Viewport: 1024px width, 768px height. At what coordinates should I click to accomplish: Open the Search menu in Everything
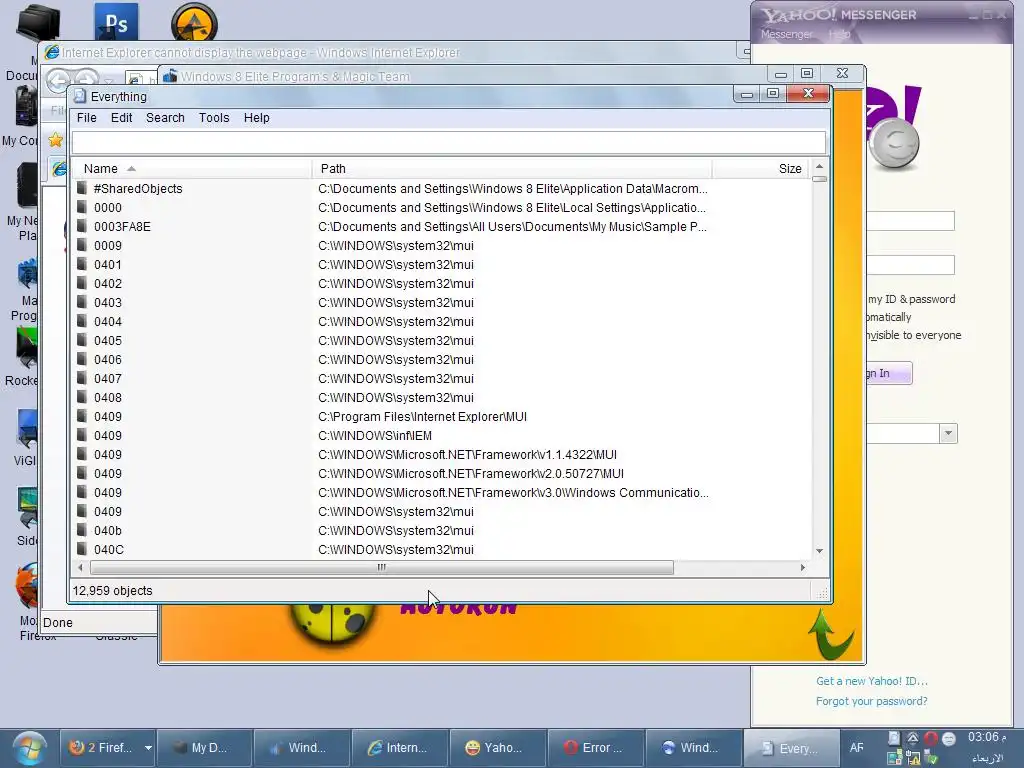(x=165, y=118)
